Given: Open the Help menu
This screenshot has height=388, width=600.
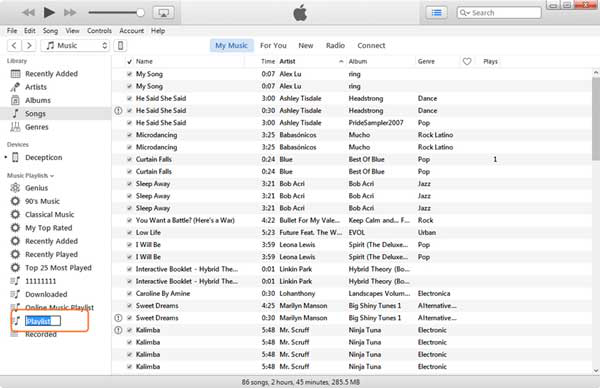Looking at the screenshot, I should tap(158, 31).
